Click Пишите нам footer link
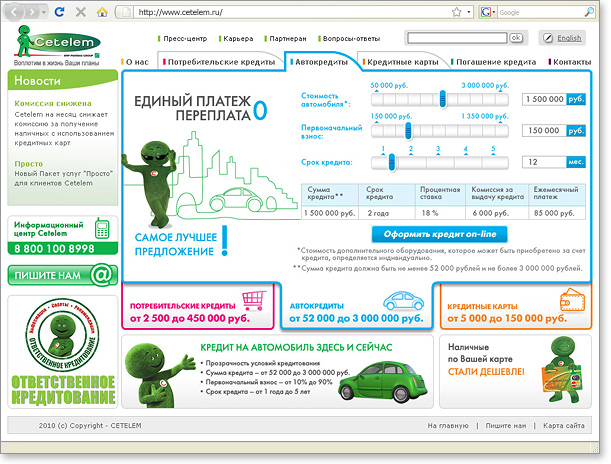611x464 pixels. click(505, 426)
